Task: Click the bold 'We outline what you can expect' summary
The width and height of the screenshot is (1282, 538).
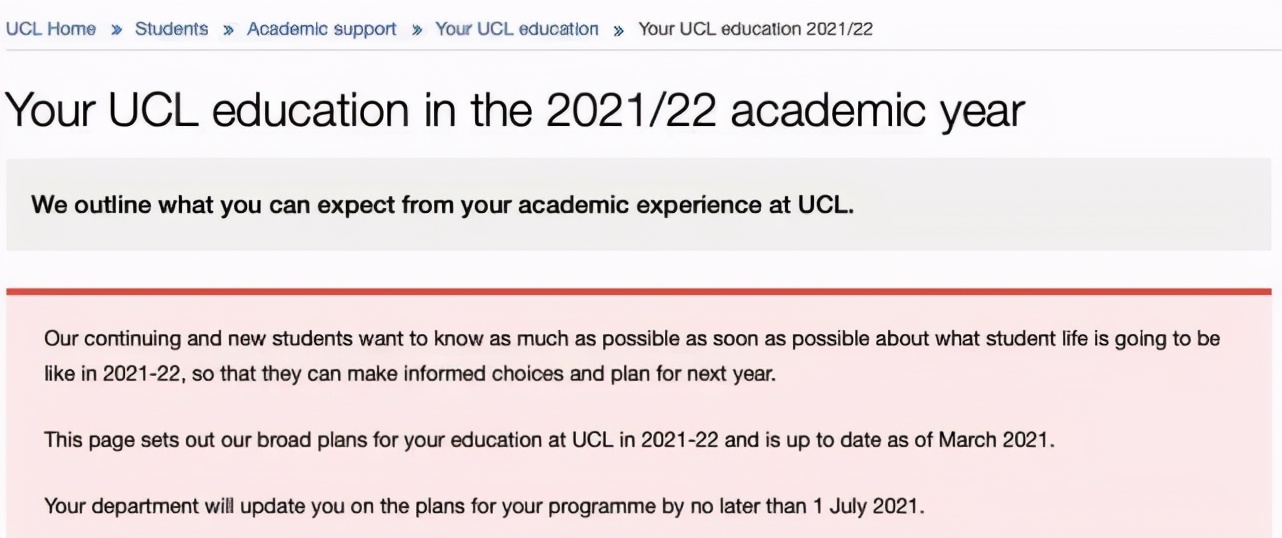Action: tap(442, 205)
